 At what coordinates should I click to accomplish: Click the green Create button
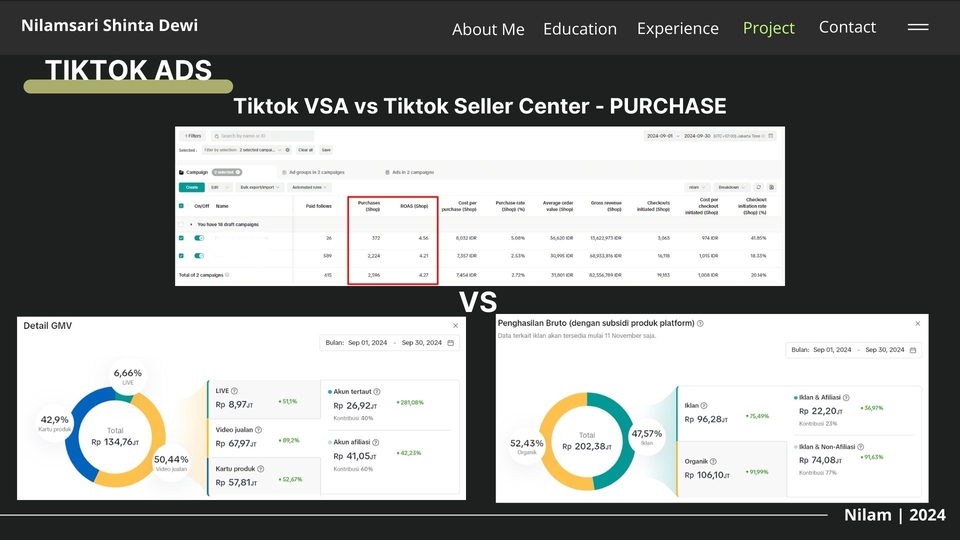click(x=192, y=187)
